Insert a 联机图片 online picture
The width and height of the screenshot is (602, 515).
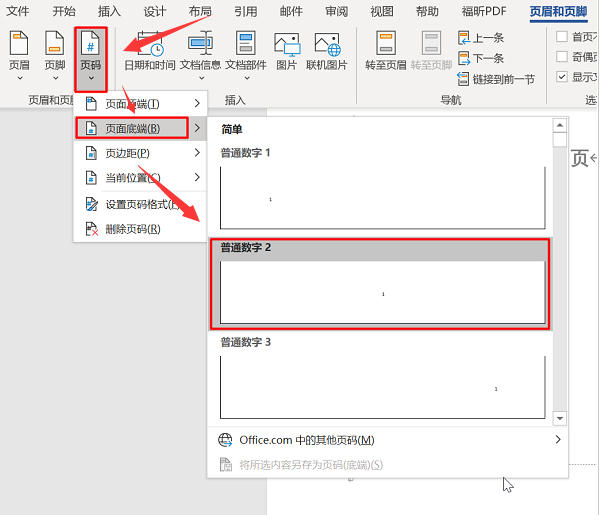[x=327, y=51]
